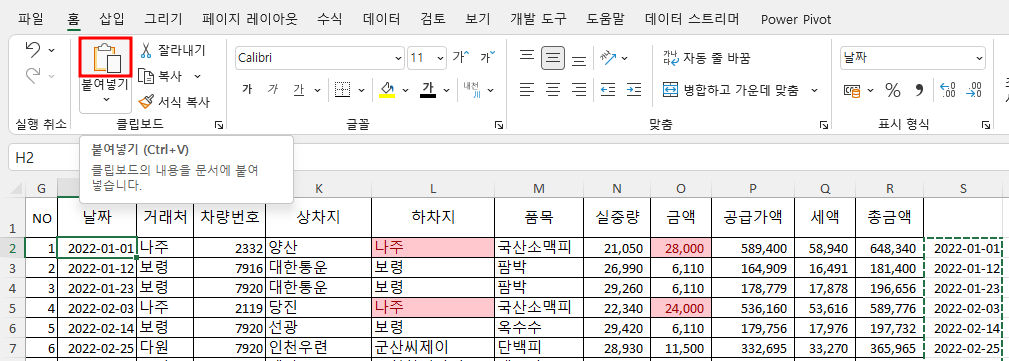Image resolution: width=1009 pixels, height=361 pixels.
Task: Select cell containing 옥수수
Action: pyautogui.click(x=540, y=328)
